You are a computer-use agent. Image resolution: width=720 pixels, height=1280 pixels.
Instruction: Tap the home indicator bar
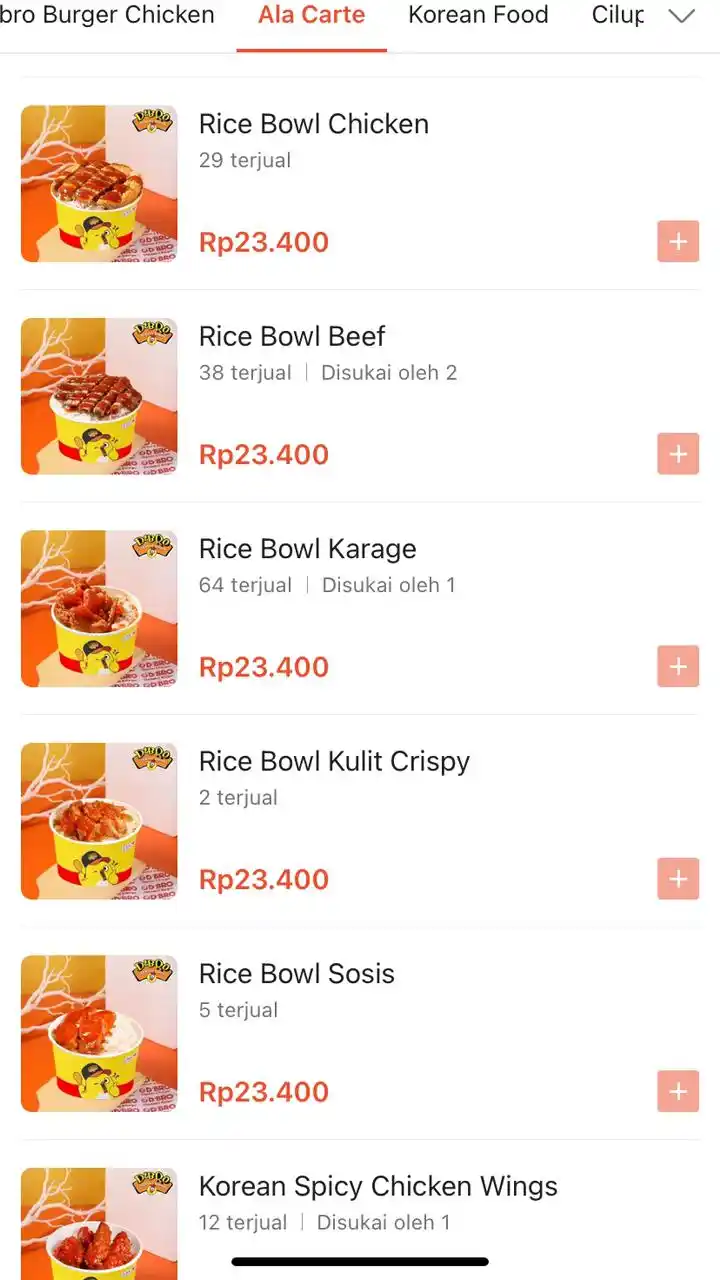point(360,1262)
